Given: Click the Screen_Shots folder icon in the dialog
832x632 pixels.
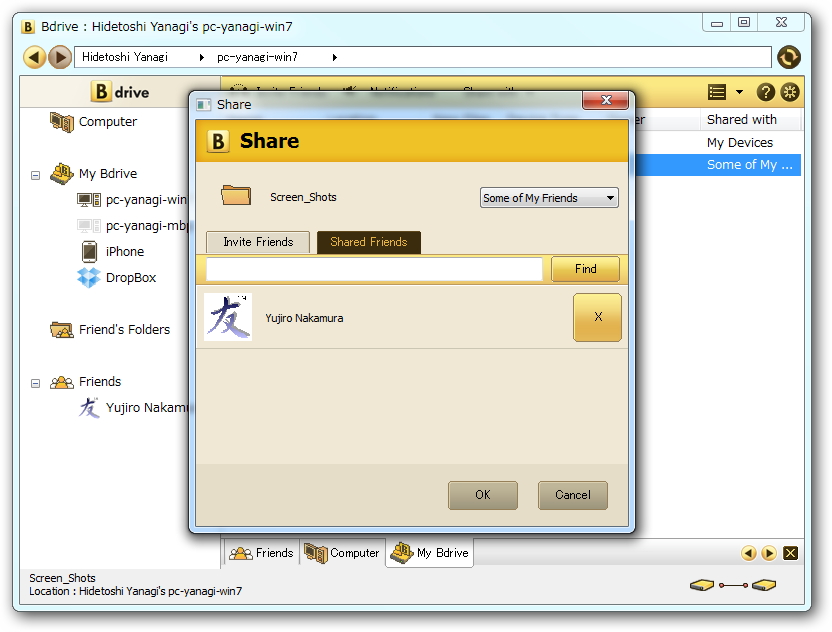Looking at the screenshot, I should 236,195.
